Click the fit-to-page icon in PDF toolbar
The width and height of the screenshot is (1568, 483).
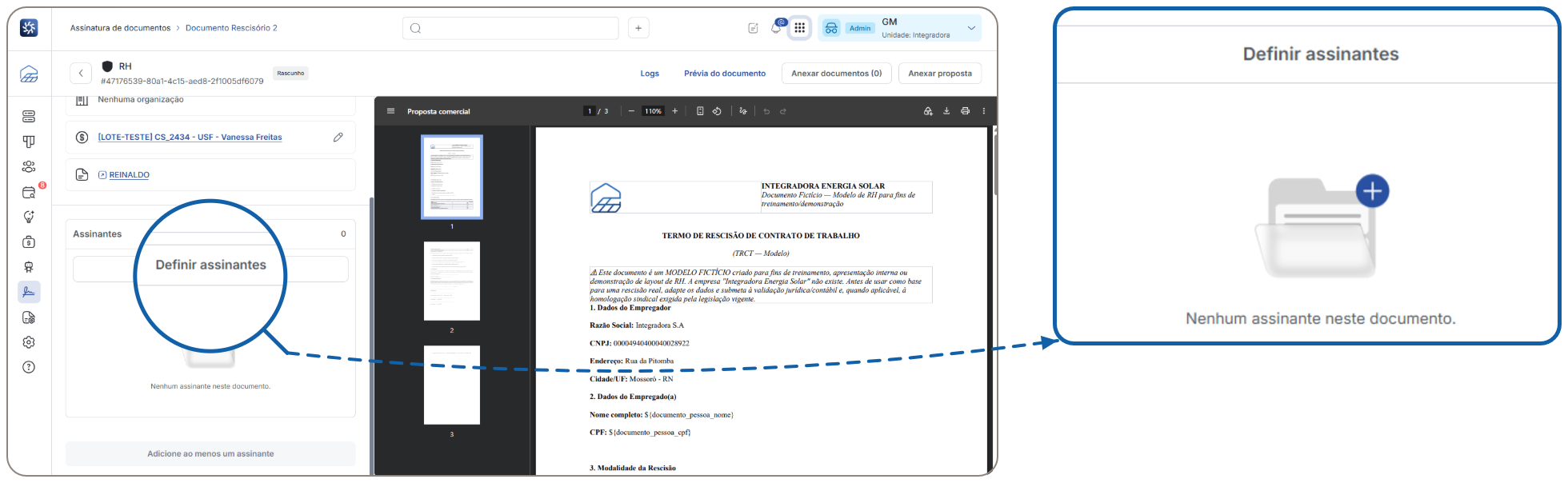pos(700,111)
